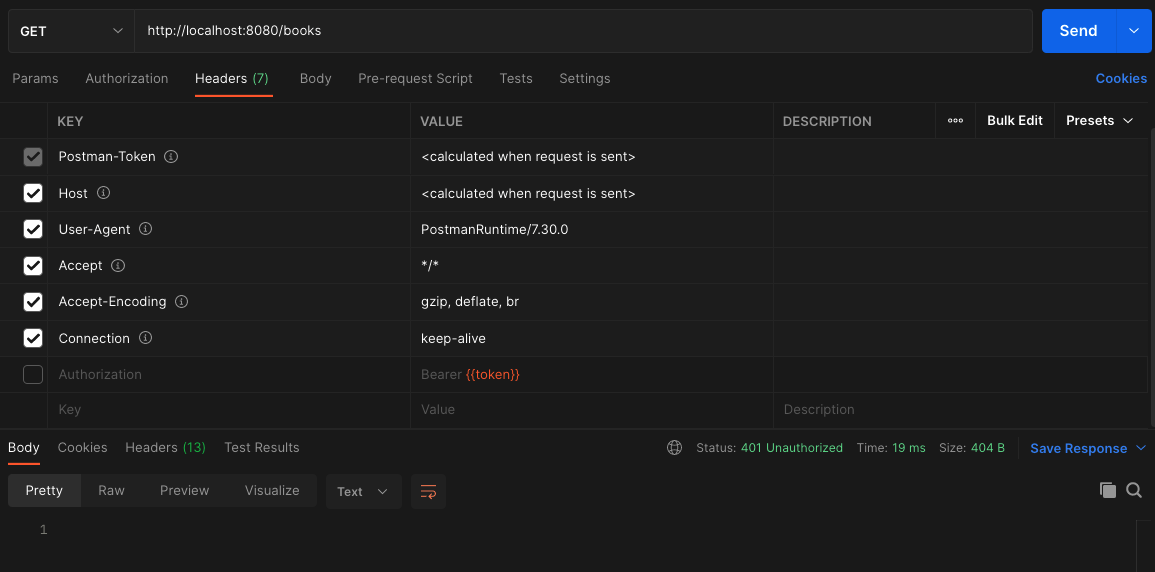Open search in the response body
This screenshot has width=1155, height=572.
[1134, 490]
